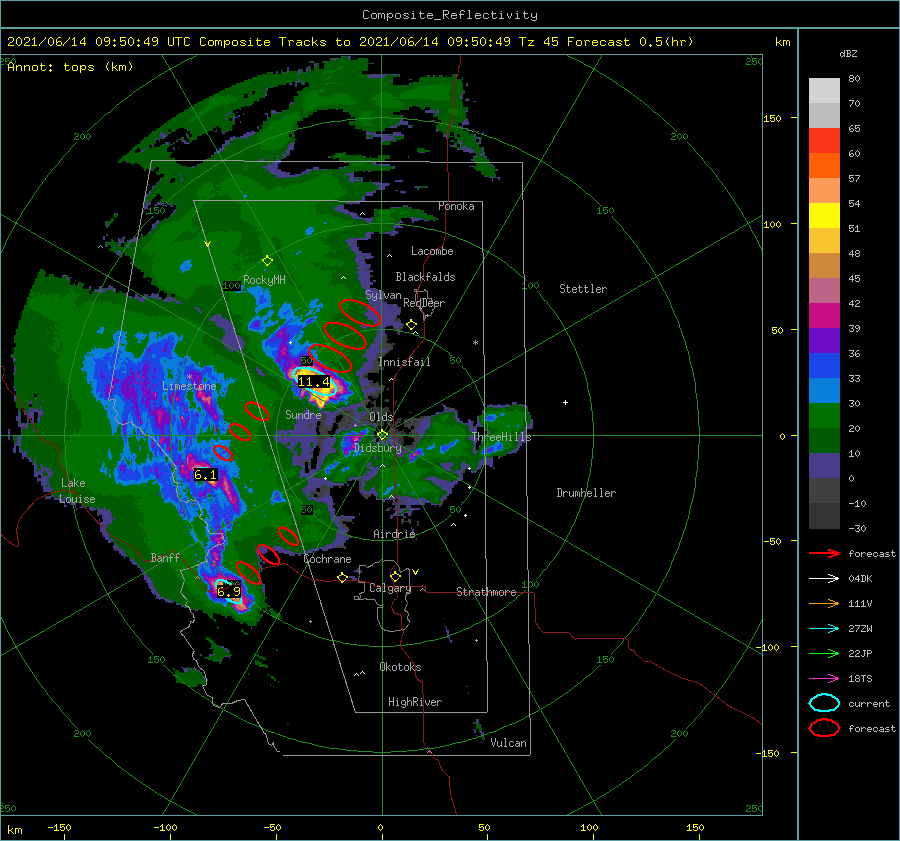Select the RockyMH label
900x841 pixels.
pyautogui.click(x=264, y=280)
